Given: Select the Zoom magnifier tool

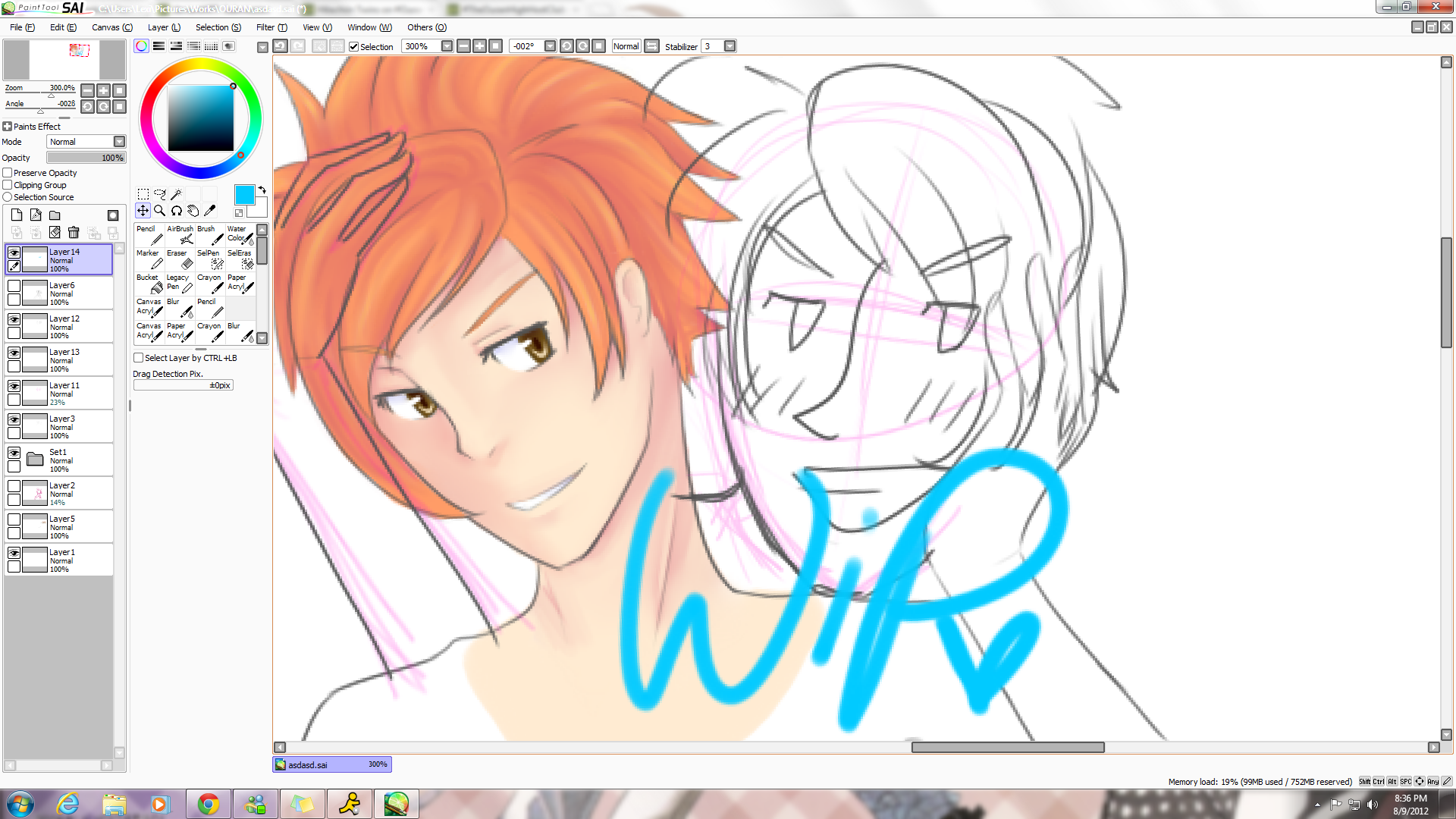Looking at the screenshot, I should [x=159, y=211].
